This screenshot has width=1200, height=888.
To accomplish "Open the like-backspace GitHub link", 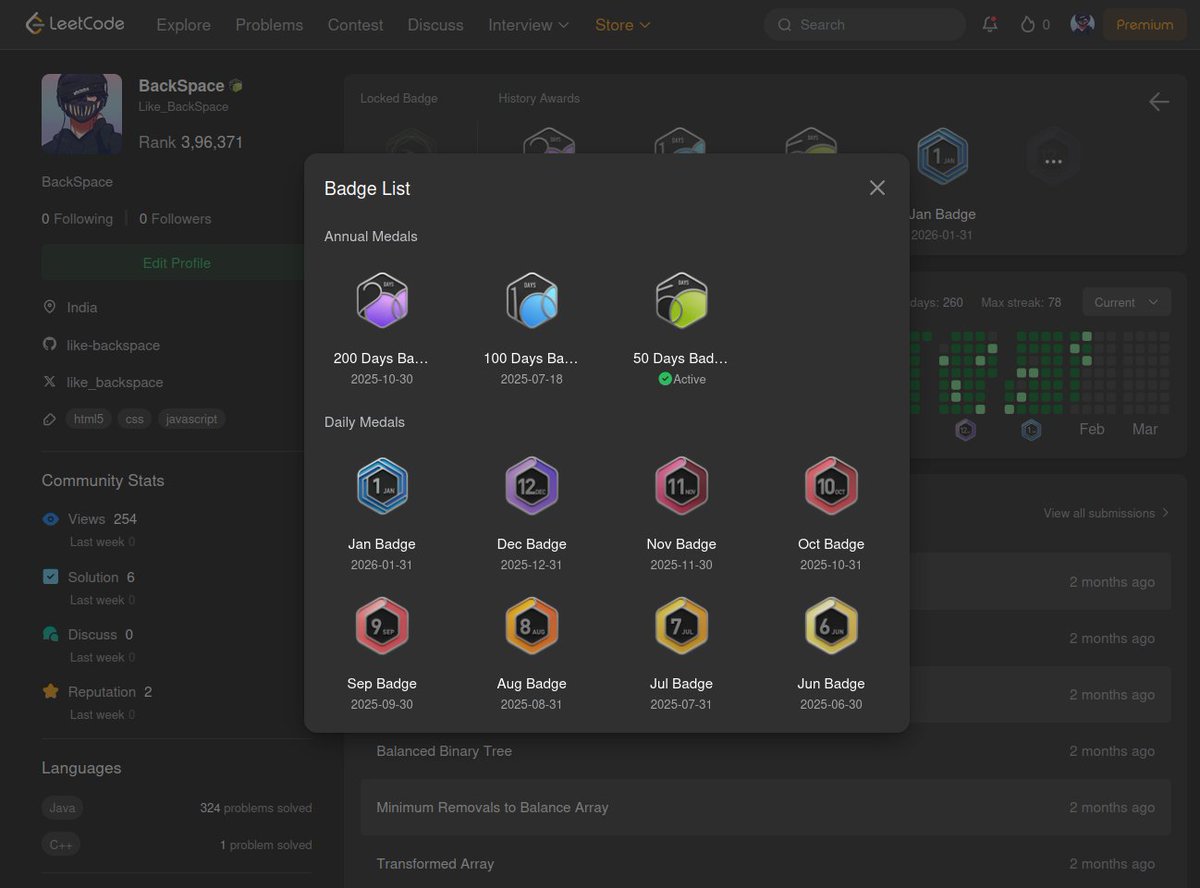I will (x=113, y=345).
